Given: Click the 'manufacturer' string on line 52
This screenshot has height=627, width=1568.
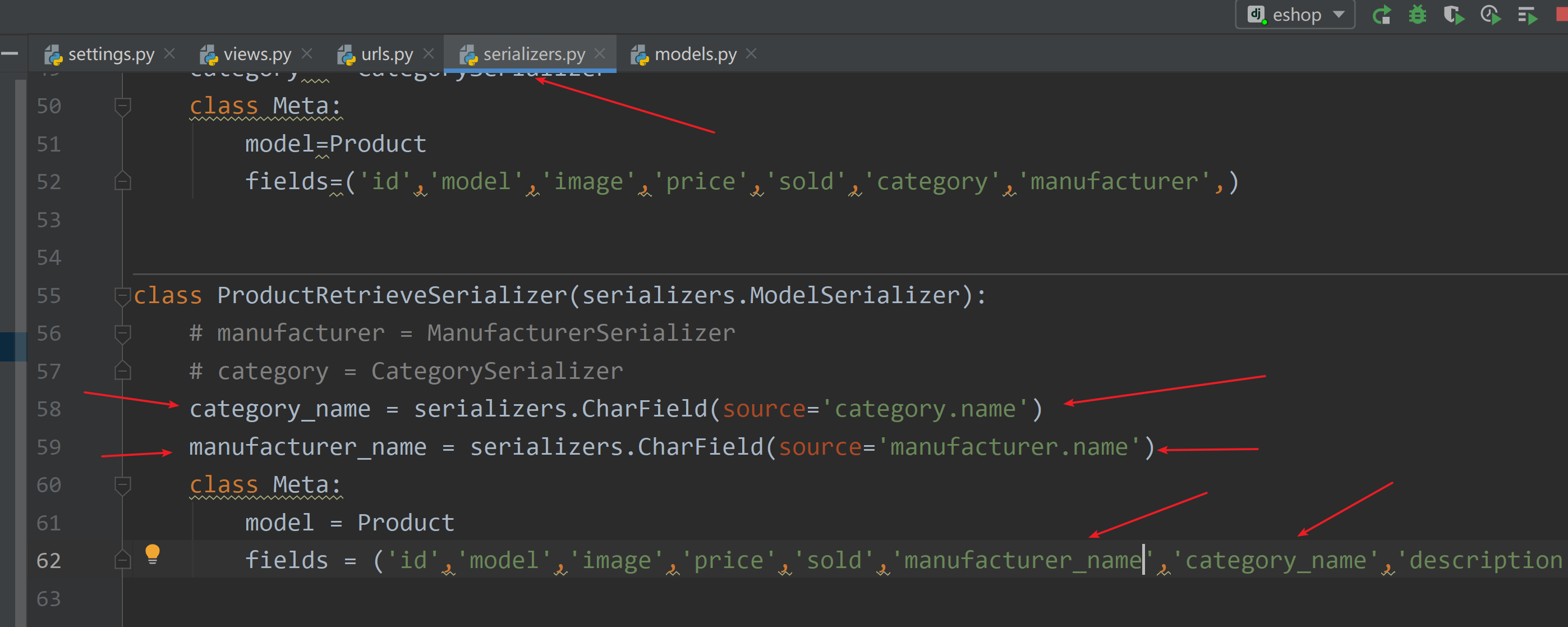Looking at the screenshot, I should pos(1114,181).
